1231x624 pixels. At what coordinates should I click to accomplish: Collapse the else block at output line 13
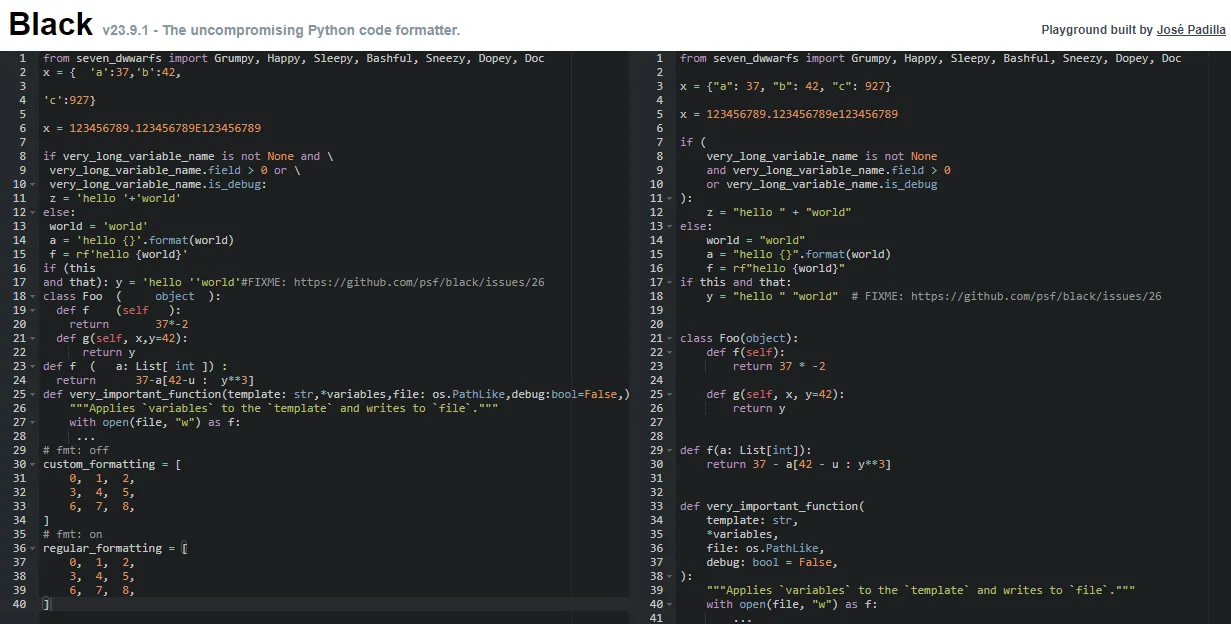pyautogui.click(x=670, y=226)
